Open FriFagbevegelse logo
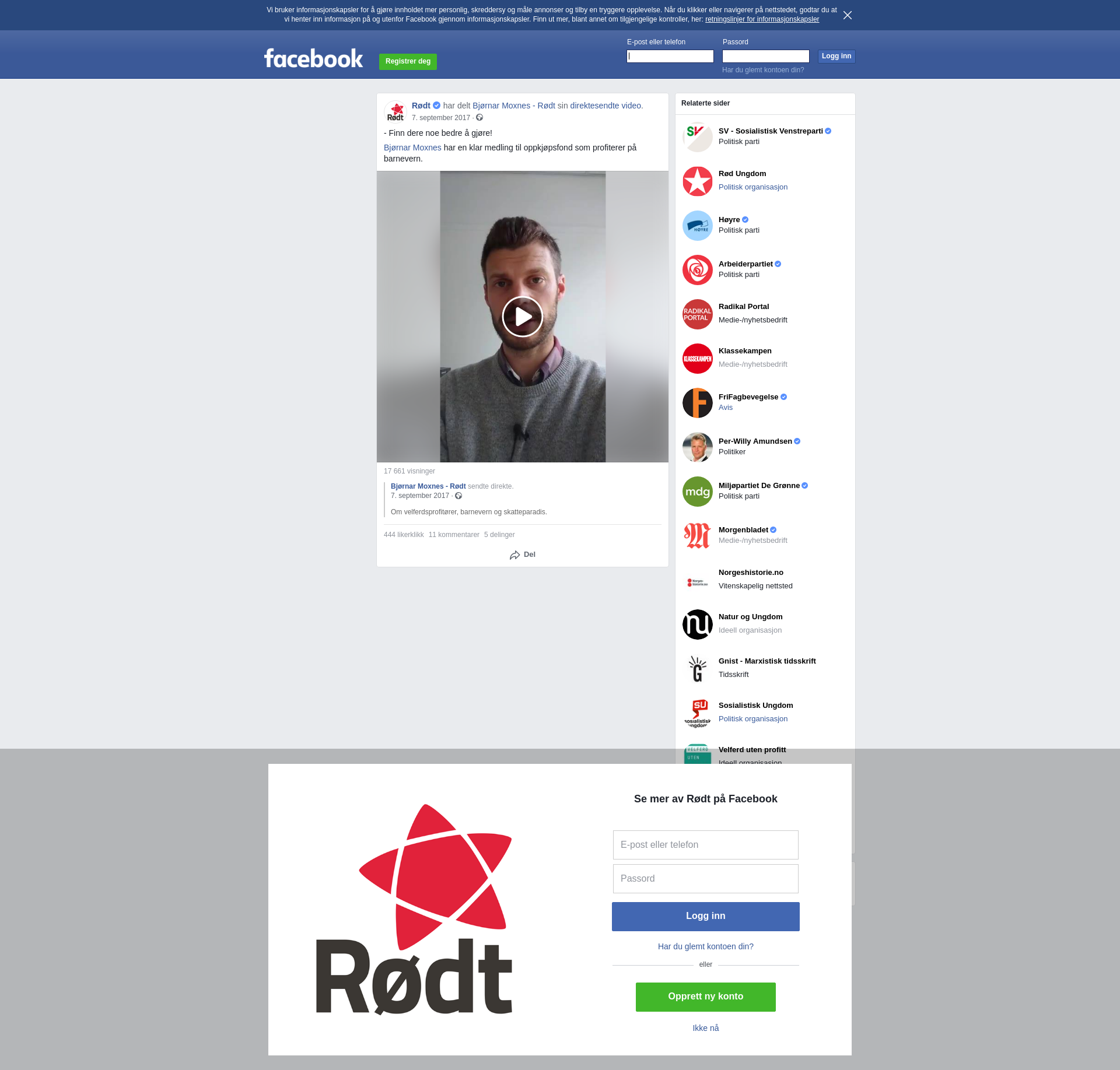The image size is (1120, 1070). [698, 403]
